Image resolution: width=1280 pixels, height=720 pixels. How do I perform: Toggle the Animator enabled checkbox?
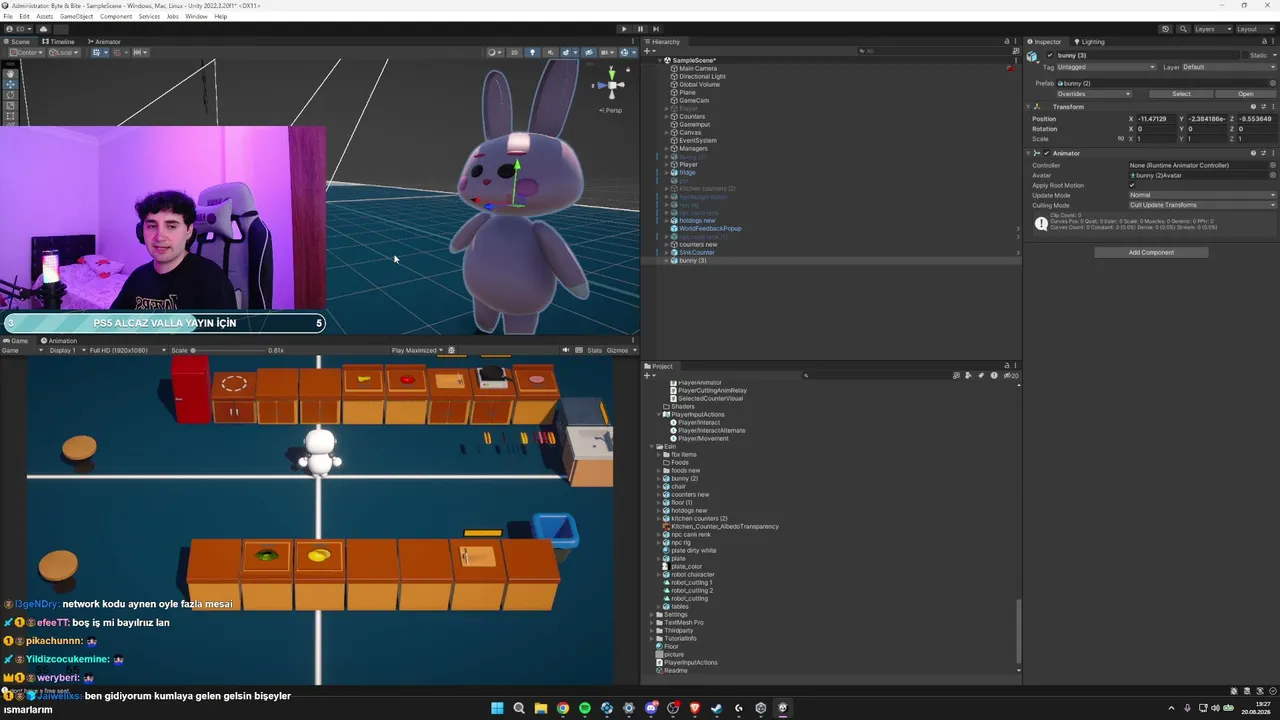(x=1047, y=153)
